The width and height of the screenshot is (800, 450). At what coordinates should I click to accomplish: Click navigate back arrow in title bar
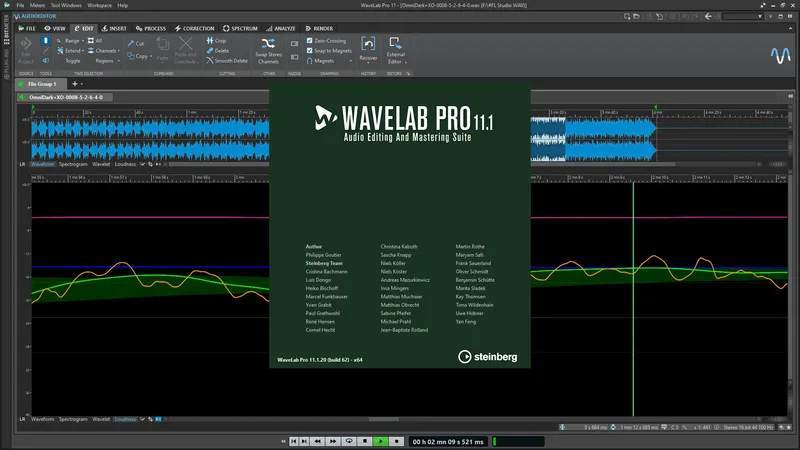pos(708,16)
